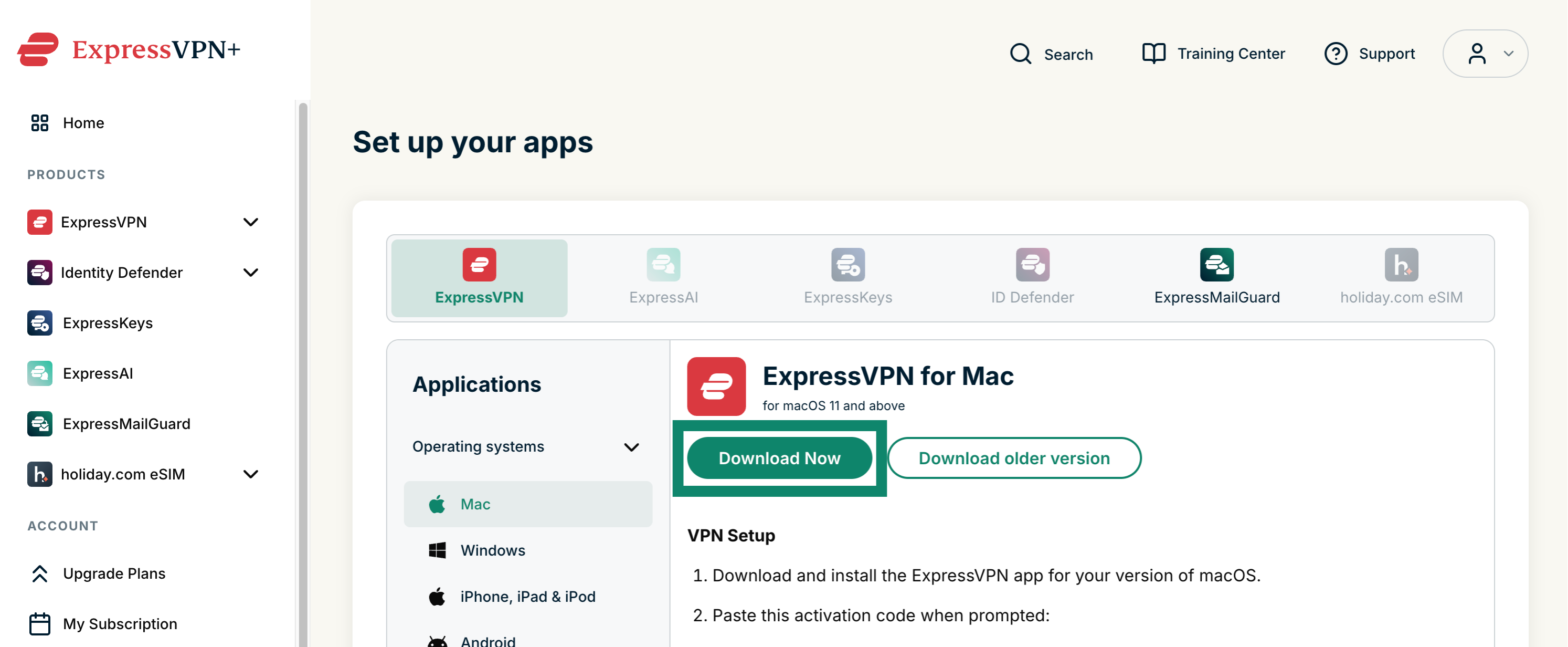
Task: Click the "for macOS 11 and above" text
Action: coord(833,406)
